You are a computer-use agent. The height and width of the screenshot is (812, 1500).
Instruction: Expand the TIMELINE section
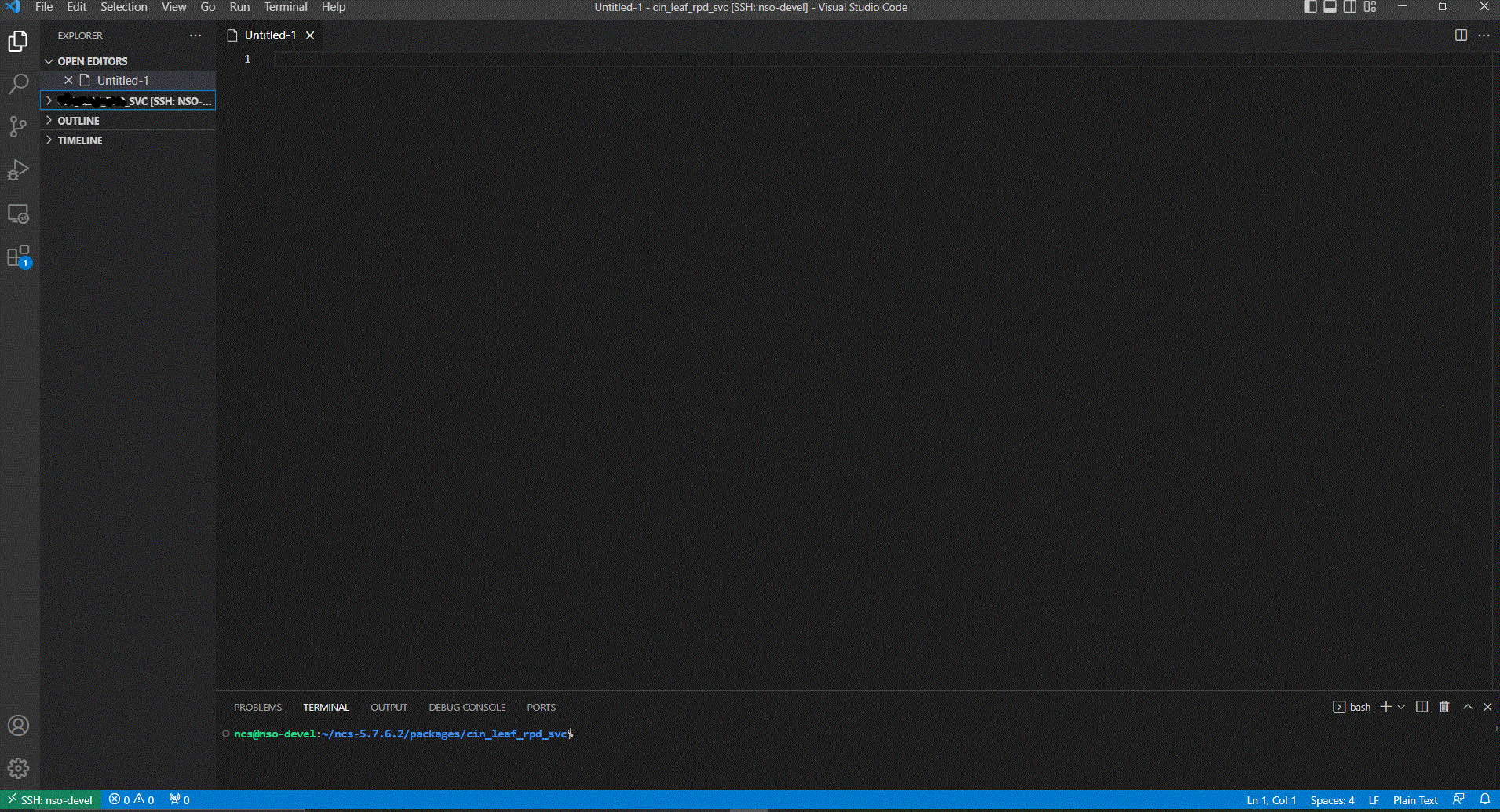pyautogui.click(x=79, y=140)
